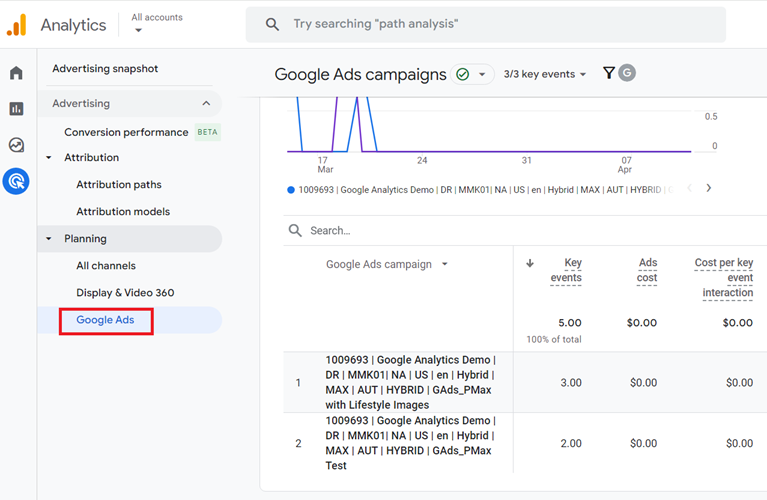Click key events value 2.00
Screen dimensions: 767x500
click(x=571, y=443)
